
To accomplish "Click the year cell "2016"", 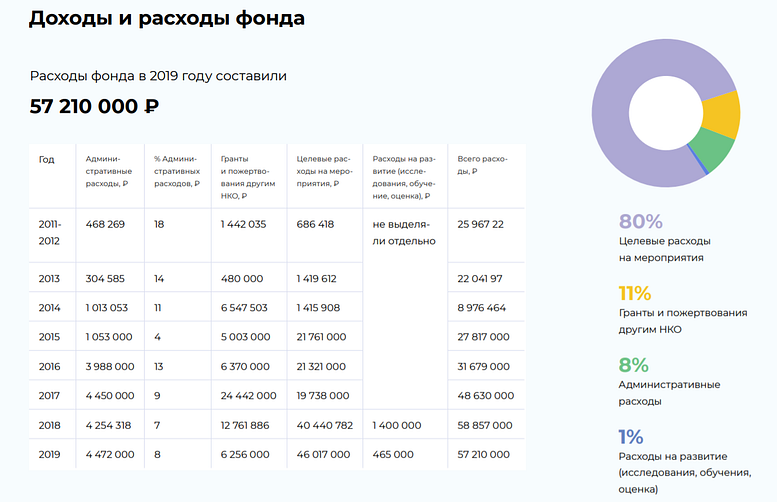I will pos(50,367).
